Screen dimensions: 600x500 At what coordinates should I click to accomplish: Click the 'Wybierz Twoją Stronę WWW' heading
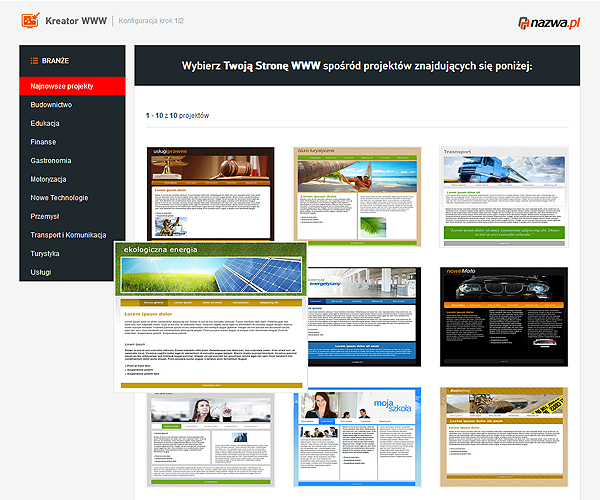(x=357, y=66)
